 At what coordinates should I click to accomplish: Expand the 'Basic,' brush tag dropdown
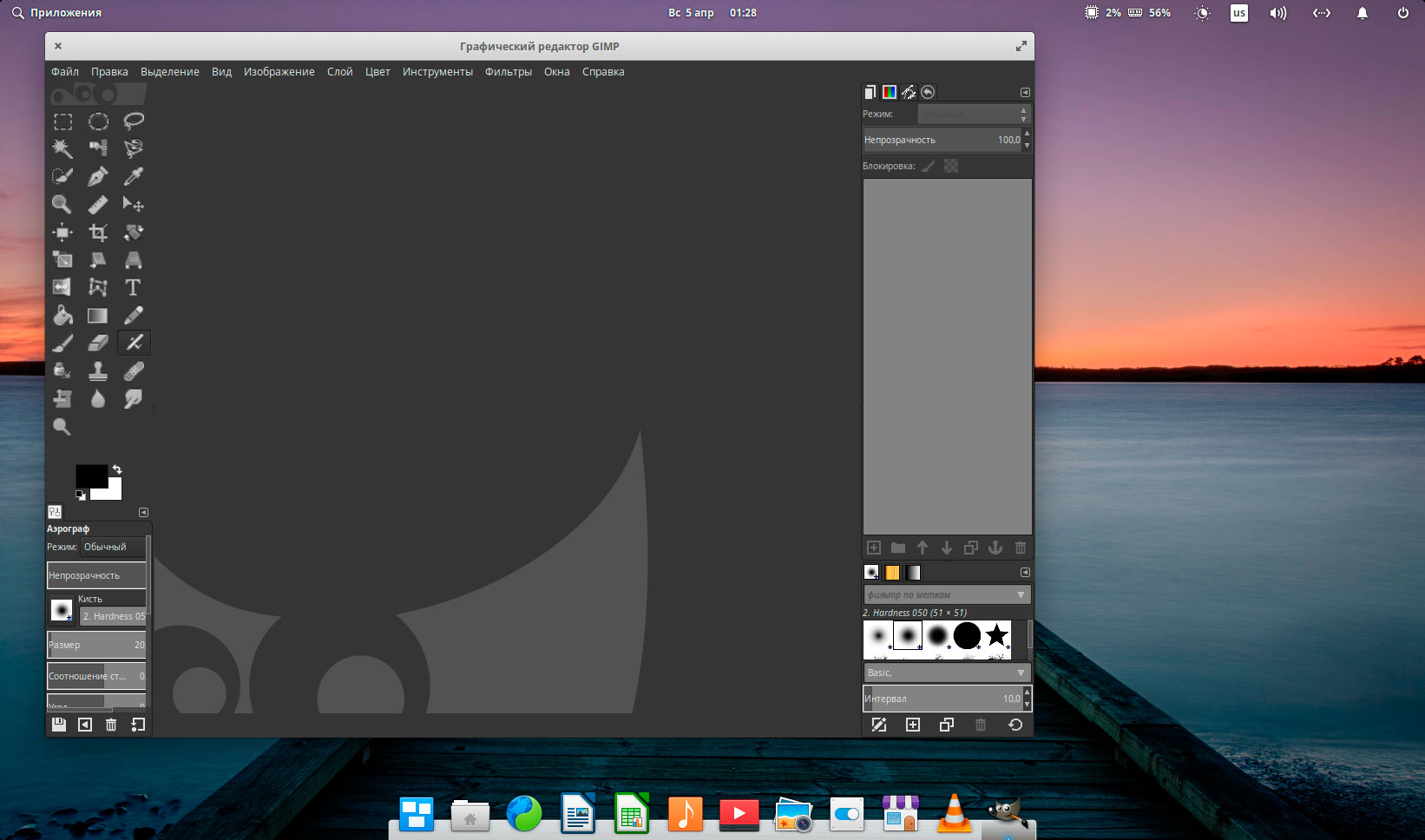point(946,673)
